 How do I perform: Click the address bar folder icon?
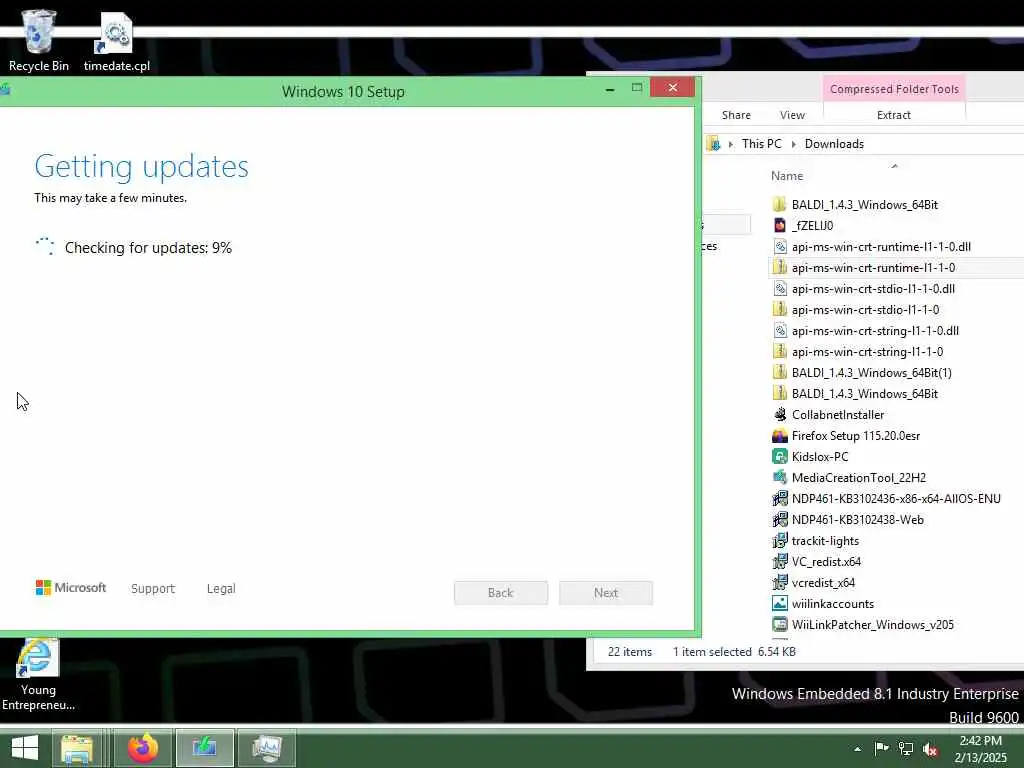coord(713,144)
